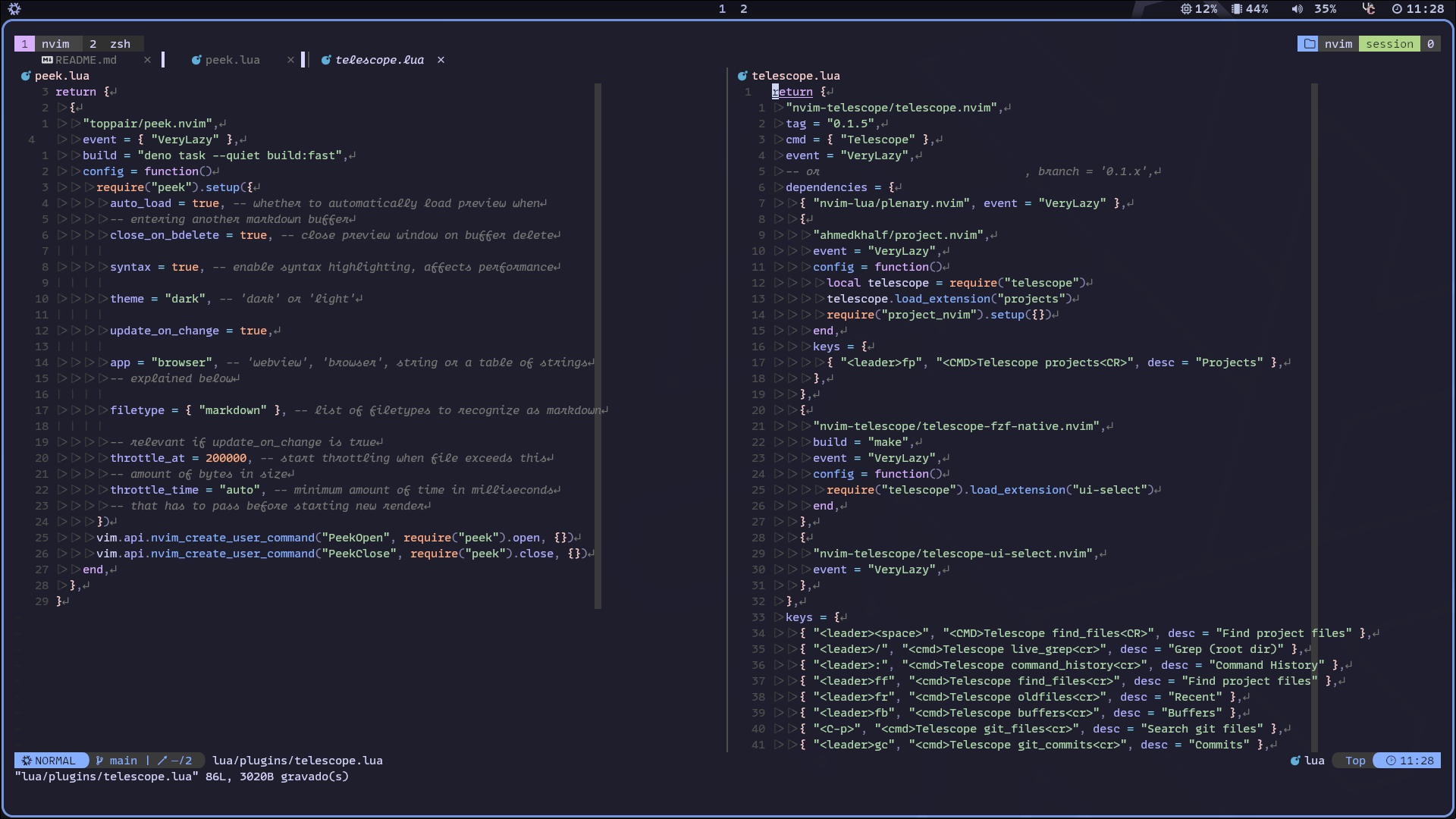Click the Lua icon on telescope.lua tab
This screenshot has height=819, width=1456.
[326, 60]
